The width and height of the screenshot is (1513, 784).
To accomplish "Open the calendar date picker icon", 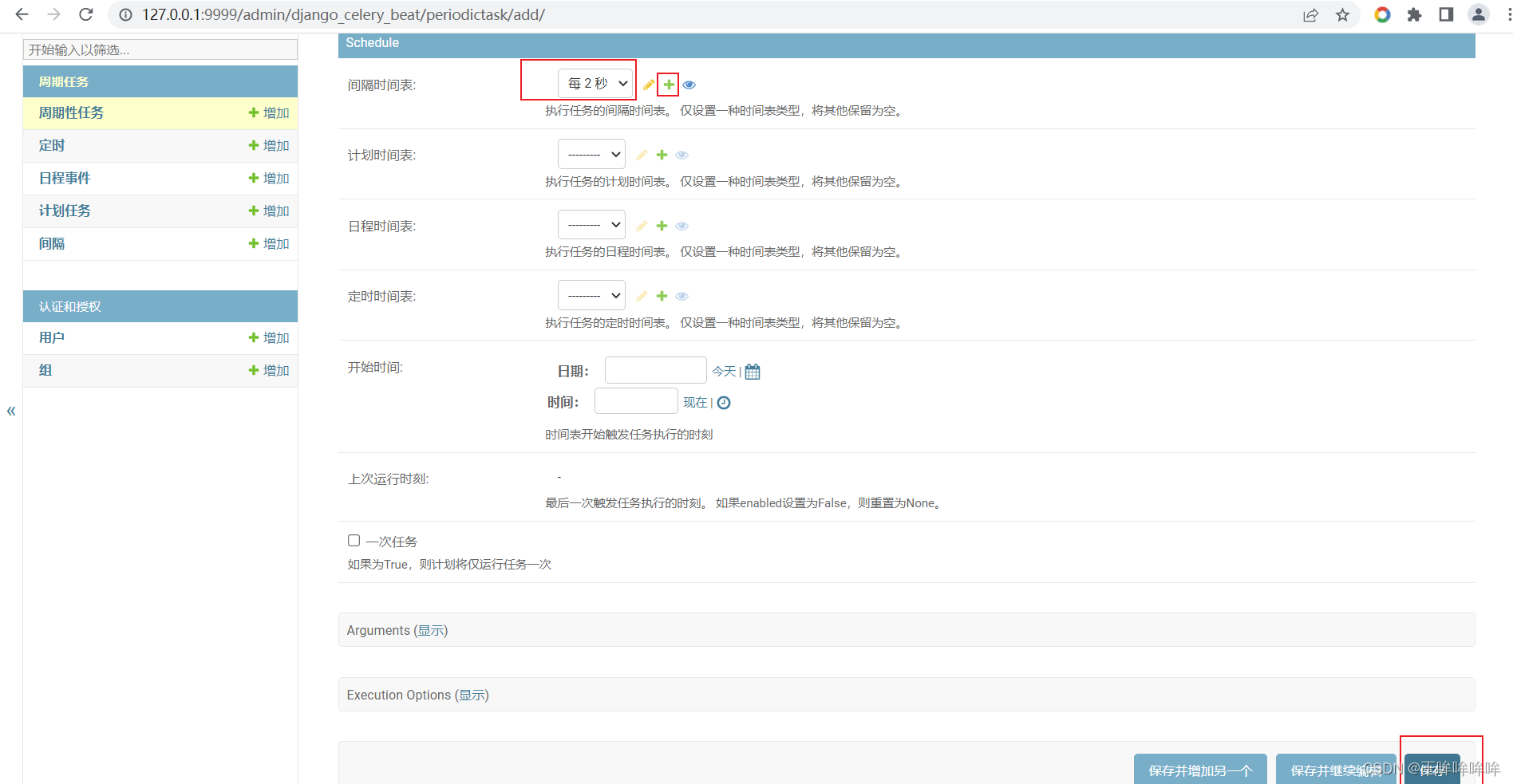I will (753, 372).
